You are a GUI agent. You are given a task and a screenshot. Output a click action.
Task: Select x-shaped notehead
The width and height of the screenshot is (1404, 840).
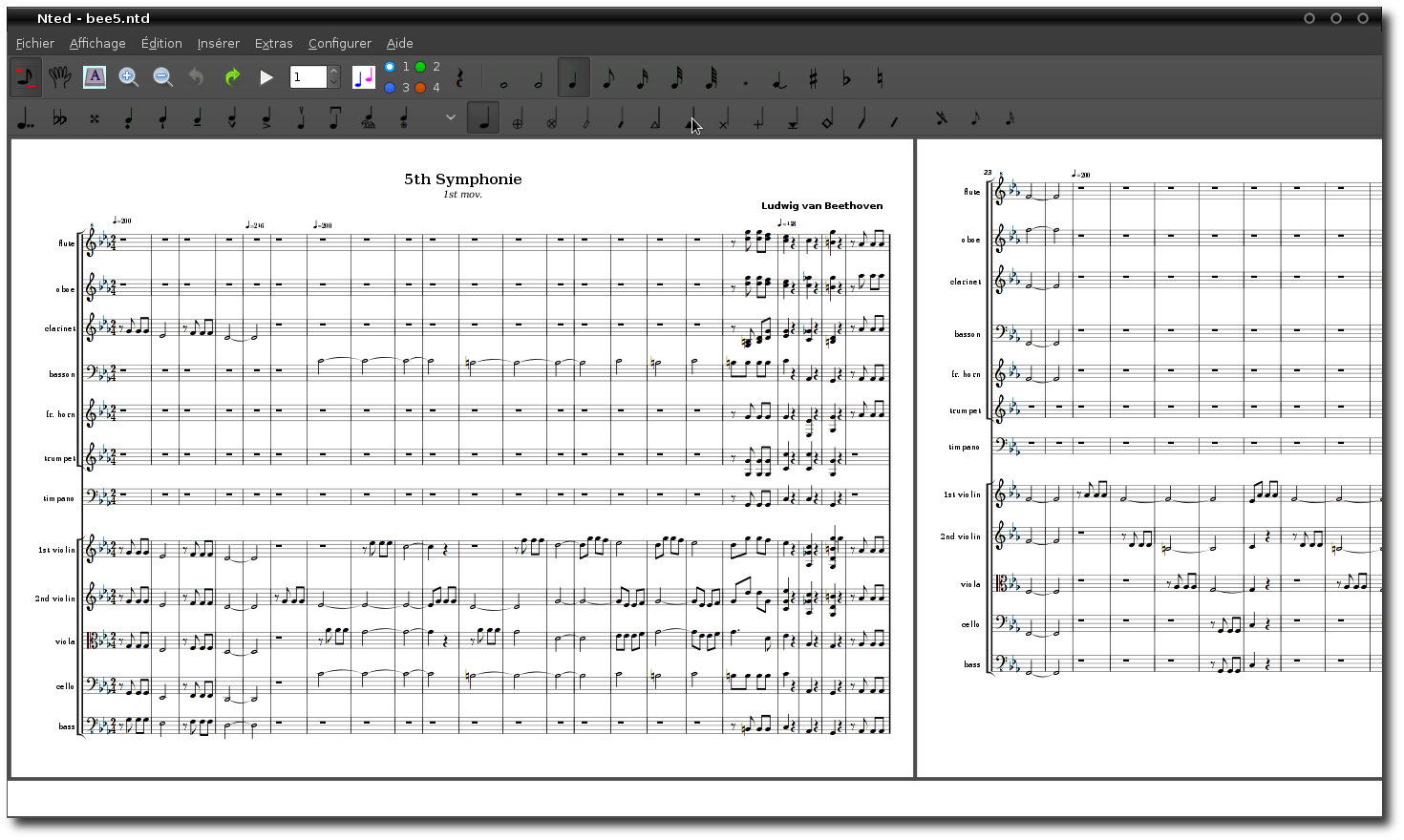(724, 119)
